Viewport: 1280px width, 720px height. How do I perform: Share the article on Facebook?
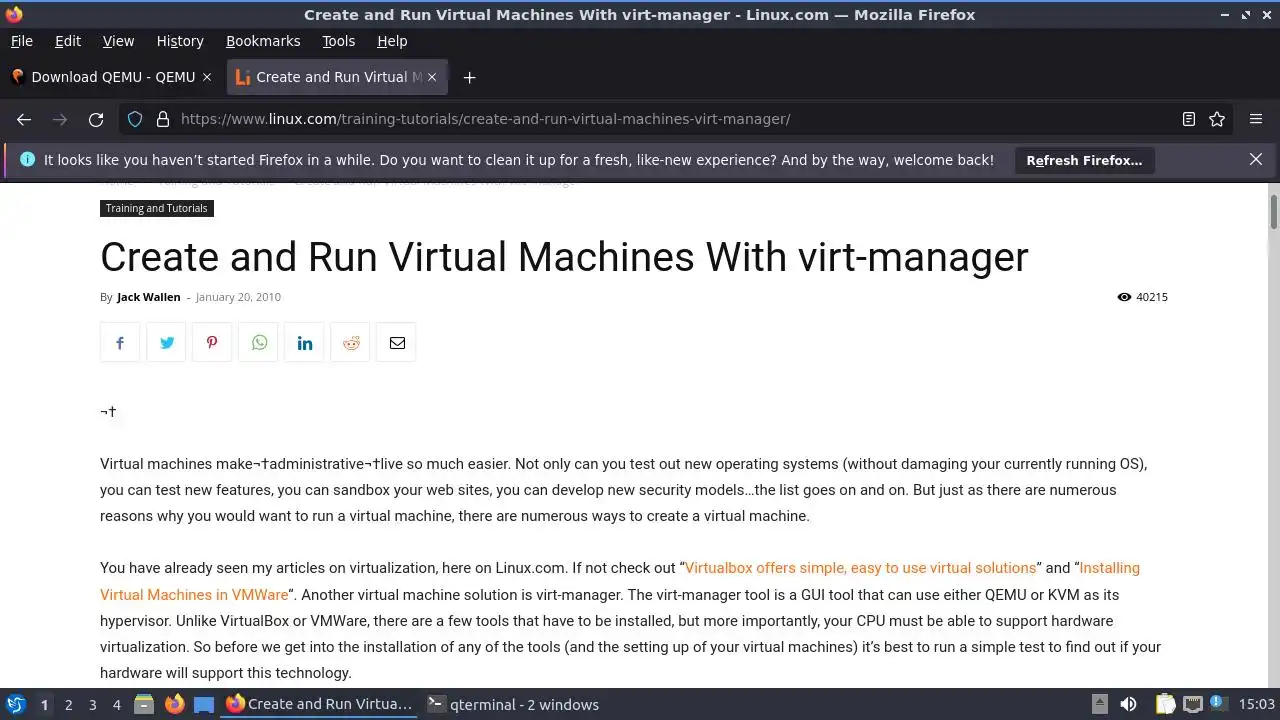[x=120, y=343]
